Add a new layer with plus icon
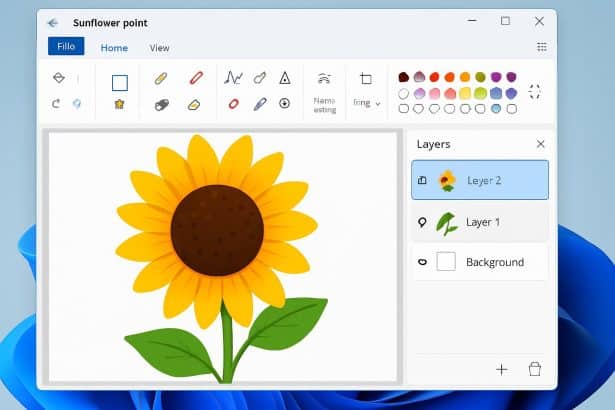Viewport: 615px width, 410px height. (x=502, y=369)
